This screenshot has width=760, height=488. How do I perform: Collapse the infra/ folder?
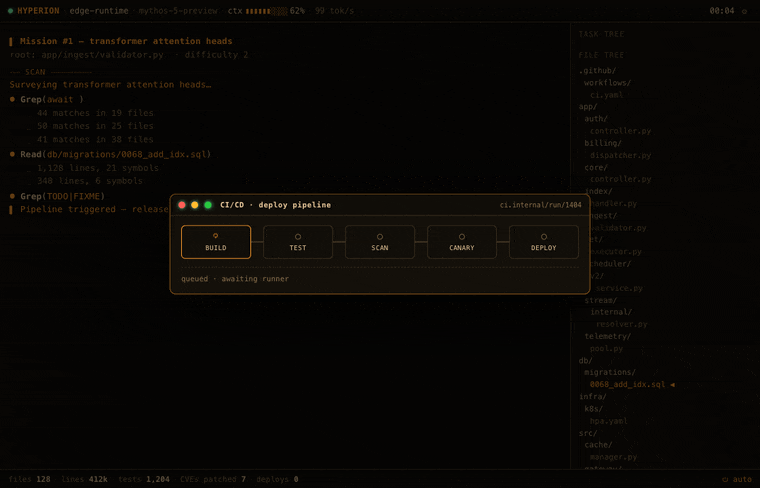coord(592,396)
